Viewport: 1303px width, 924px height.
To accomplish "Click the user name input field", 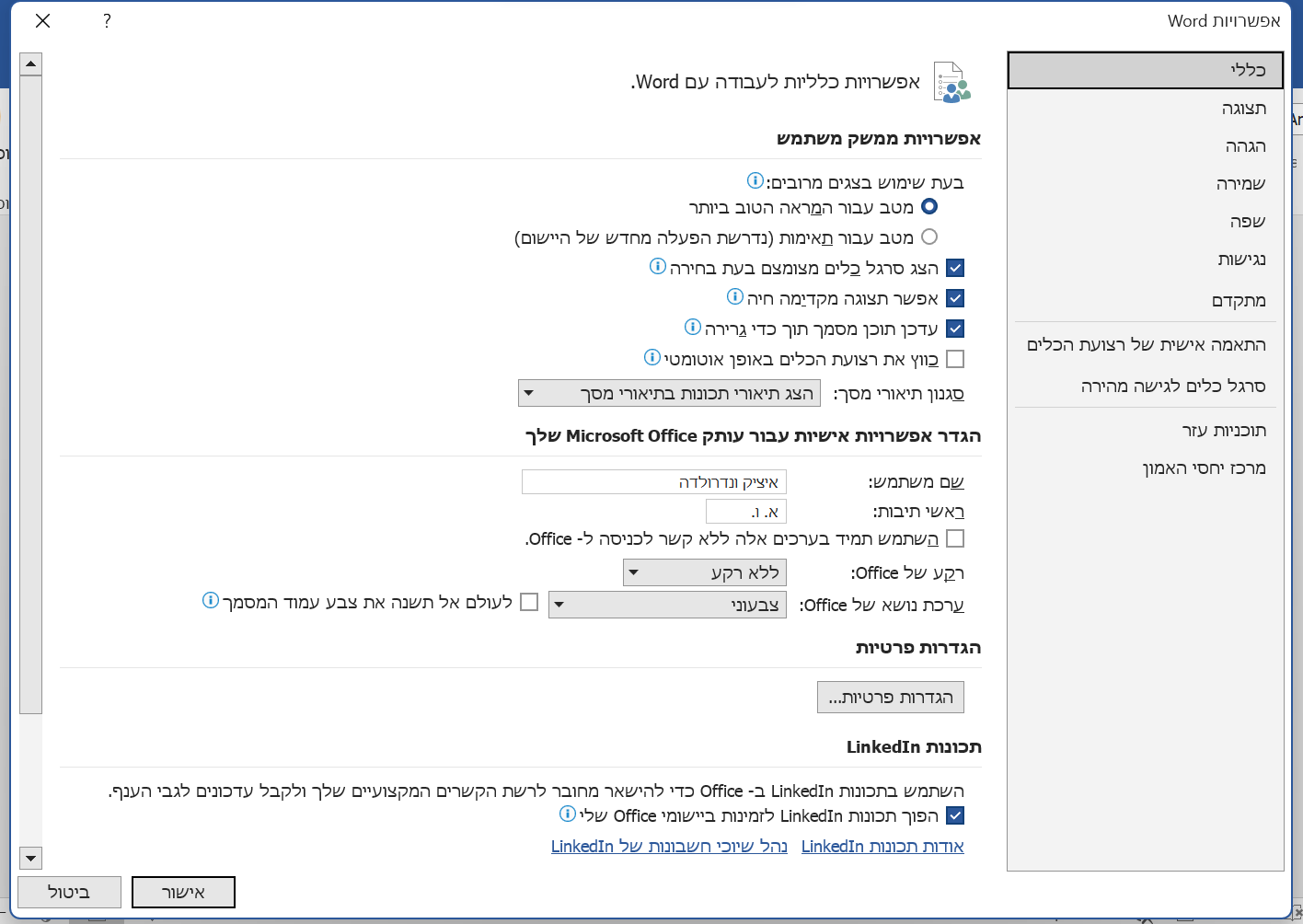I will (654, 481).
